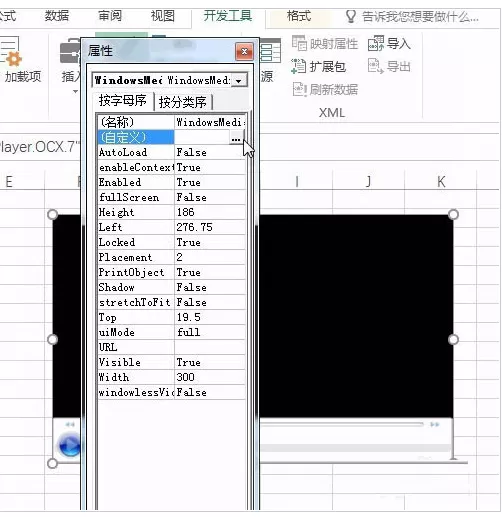
Task: Open the 格式 ribbon tab
Action: point(299,16)
